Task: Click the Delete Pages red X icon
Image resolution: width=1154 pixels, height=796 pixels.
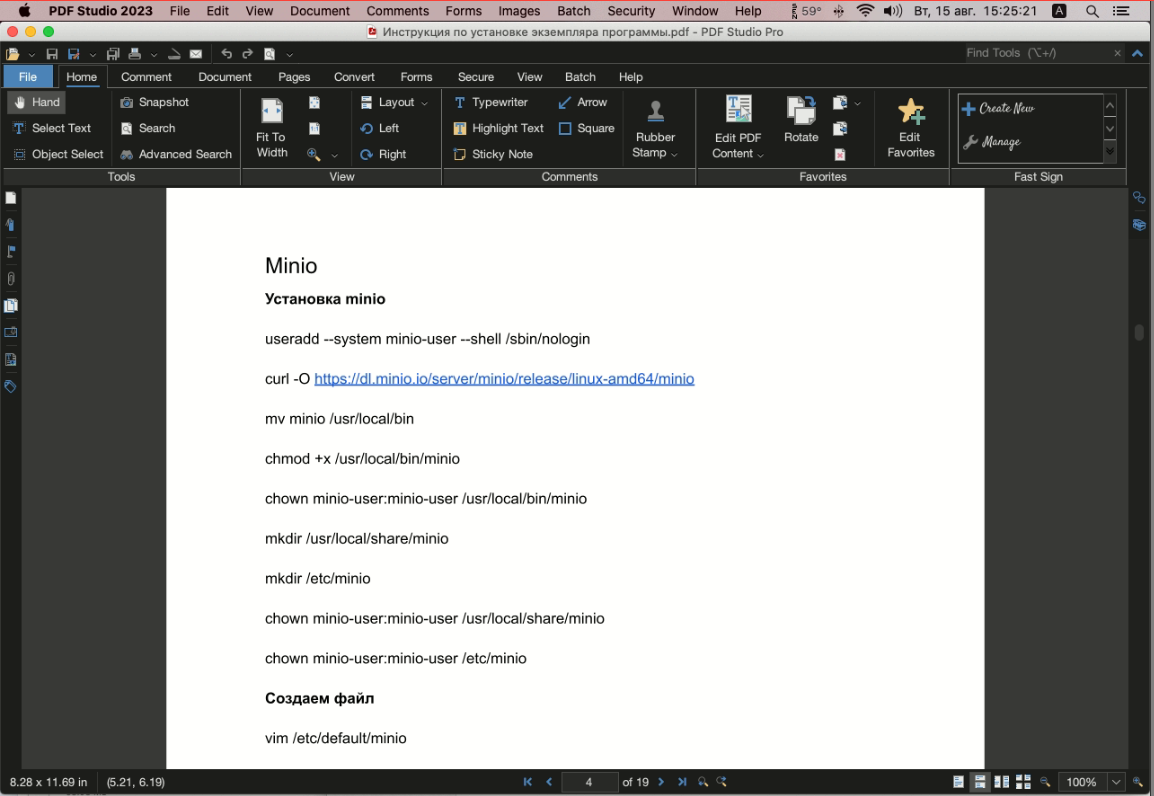Action: tap(840, 154)
